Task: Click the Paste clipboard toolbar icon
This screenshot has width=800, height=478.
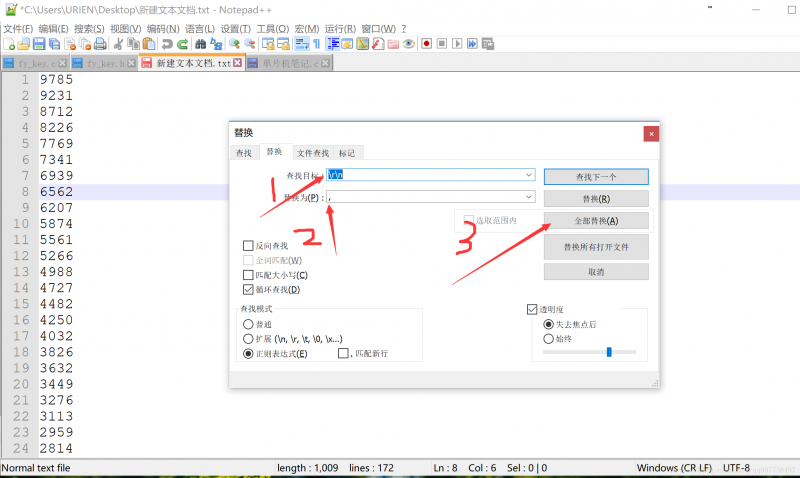Action: (149, 44)
